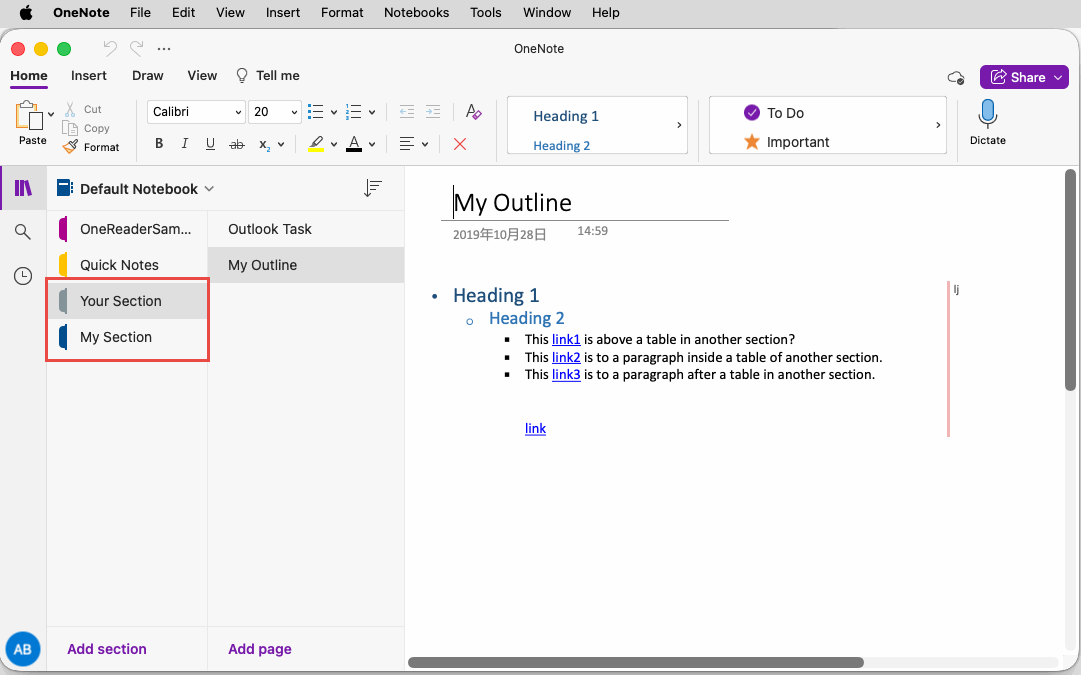Click the recent notes clock icon
The image size is (1081, 675).
23,275
